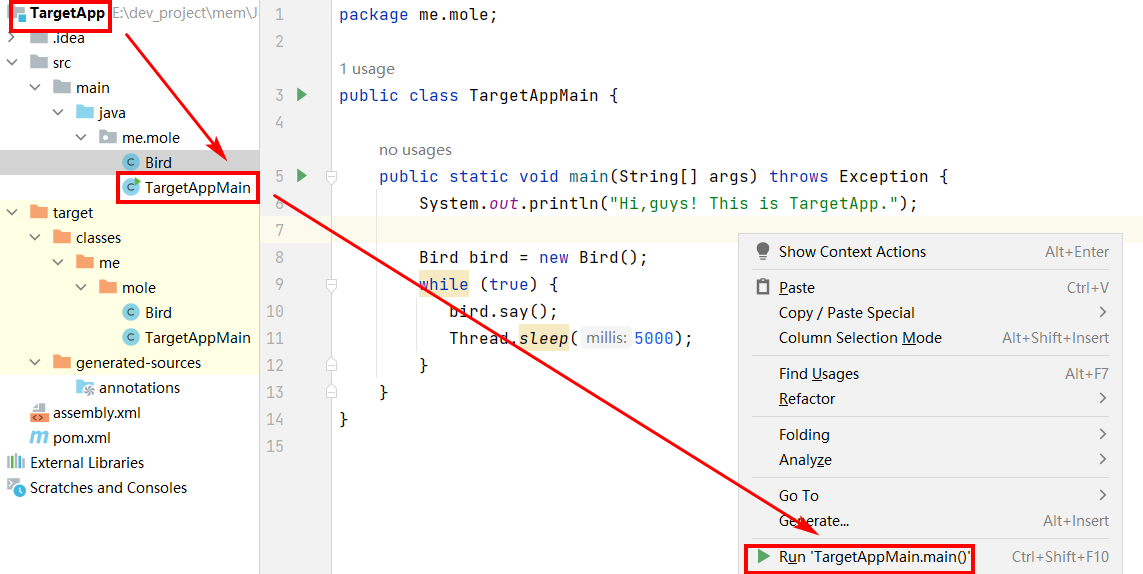Click the '1 usage' hint above class

click(x=367, y=69)
